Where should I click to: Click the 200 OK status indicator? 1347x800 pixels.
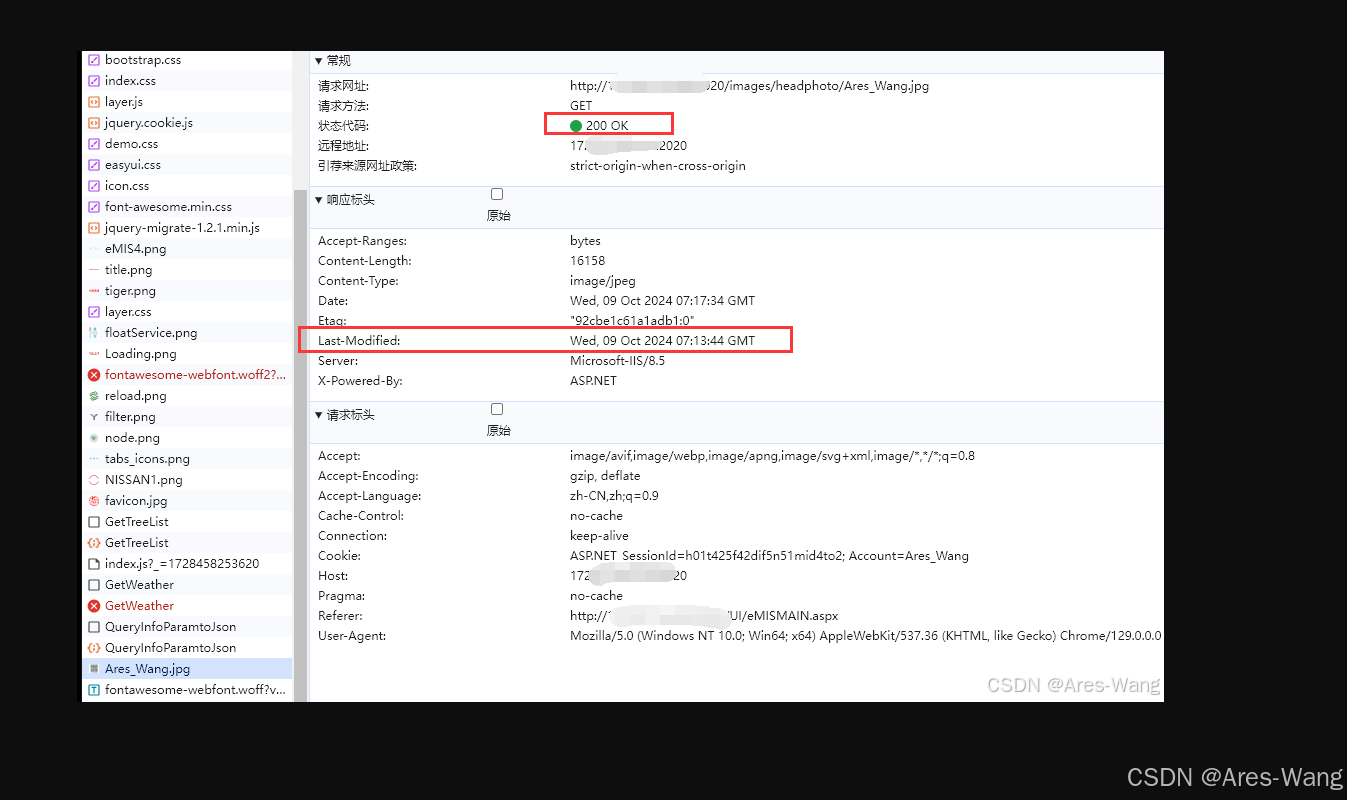point(608,123)
